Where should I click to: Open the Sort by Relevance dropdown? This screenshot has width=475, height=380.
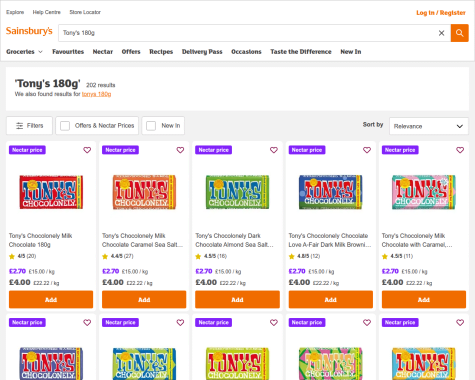(429, 126)
